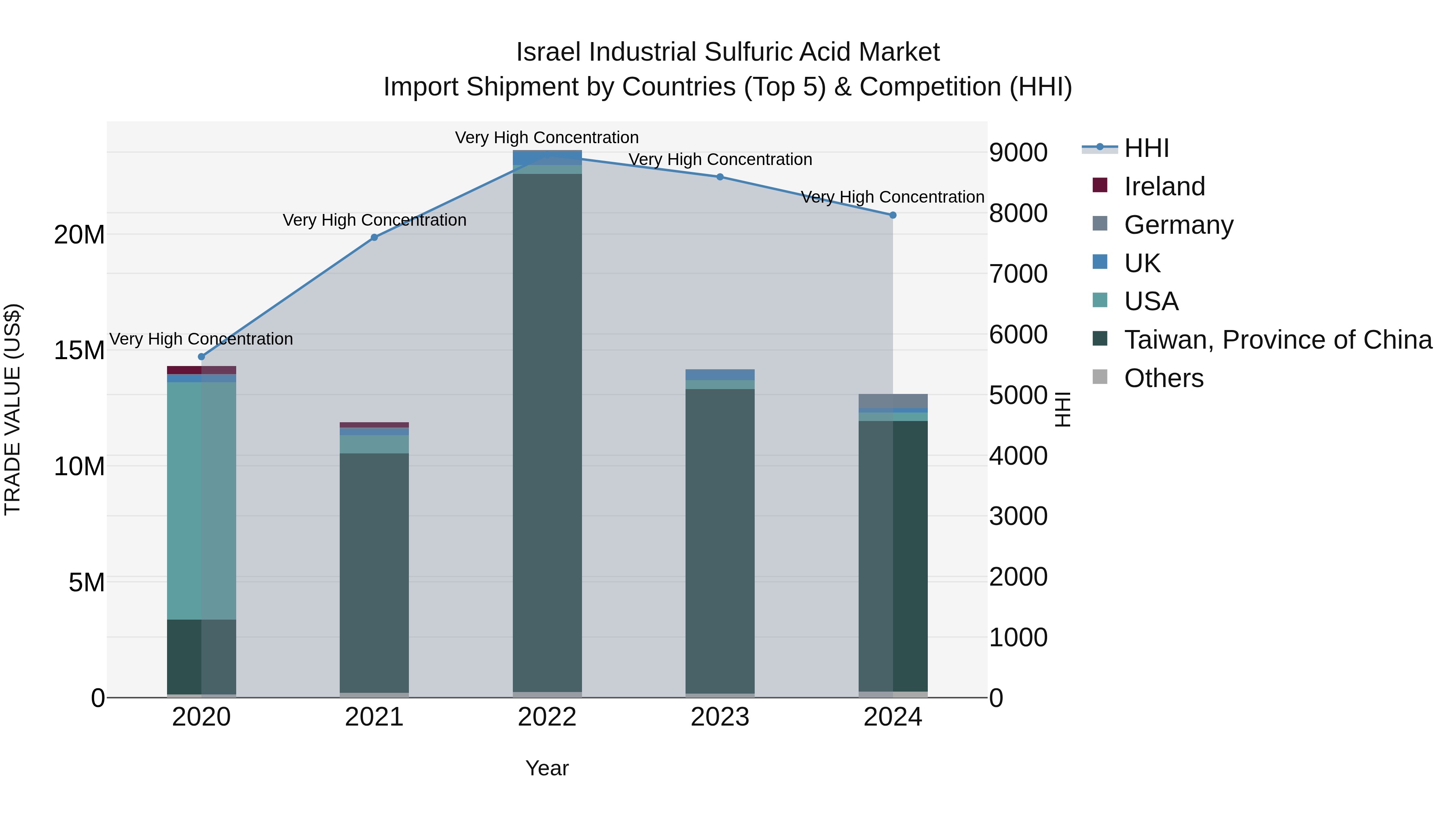This screenshot has width=1456, height=819.
Task: Toggle the Germany legend entry
Action: click(x=1163, y=225)
